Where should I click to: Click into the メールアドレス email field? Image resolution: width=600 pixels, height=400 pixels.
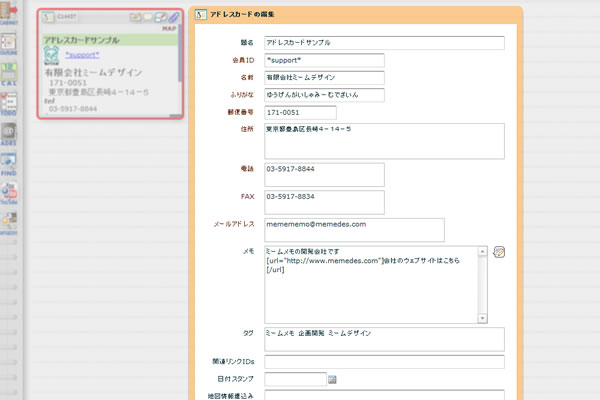point(354,230)
